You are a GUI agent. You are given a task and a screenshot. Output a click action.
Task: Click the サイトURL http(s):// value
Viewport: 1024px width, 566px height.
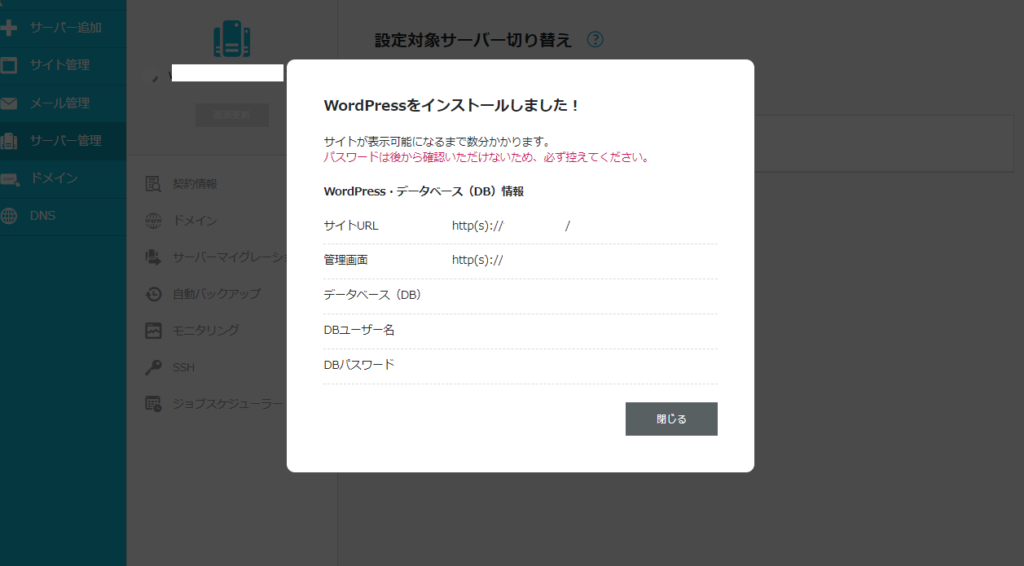pos(511,226)
